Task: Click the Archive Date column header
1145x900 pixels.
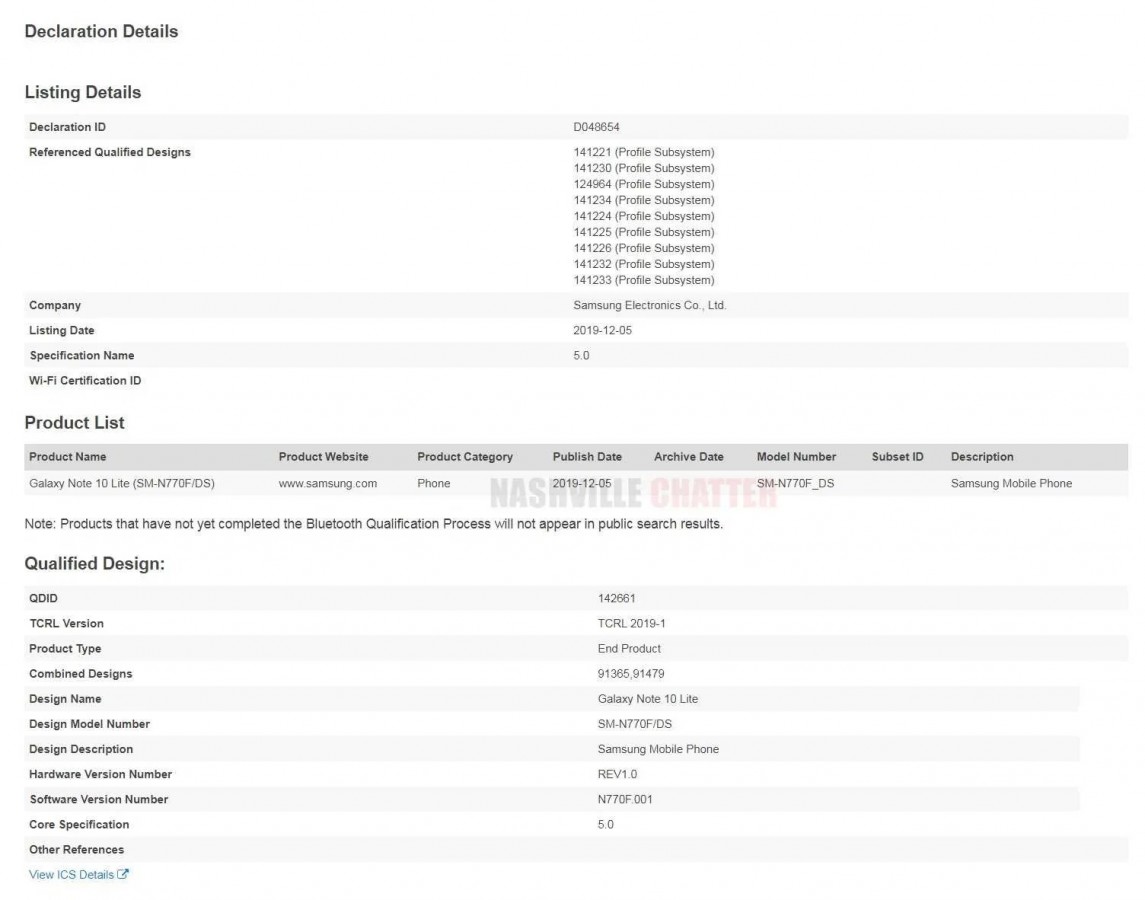Action: coord(689,457)
